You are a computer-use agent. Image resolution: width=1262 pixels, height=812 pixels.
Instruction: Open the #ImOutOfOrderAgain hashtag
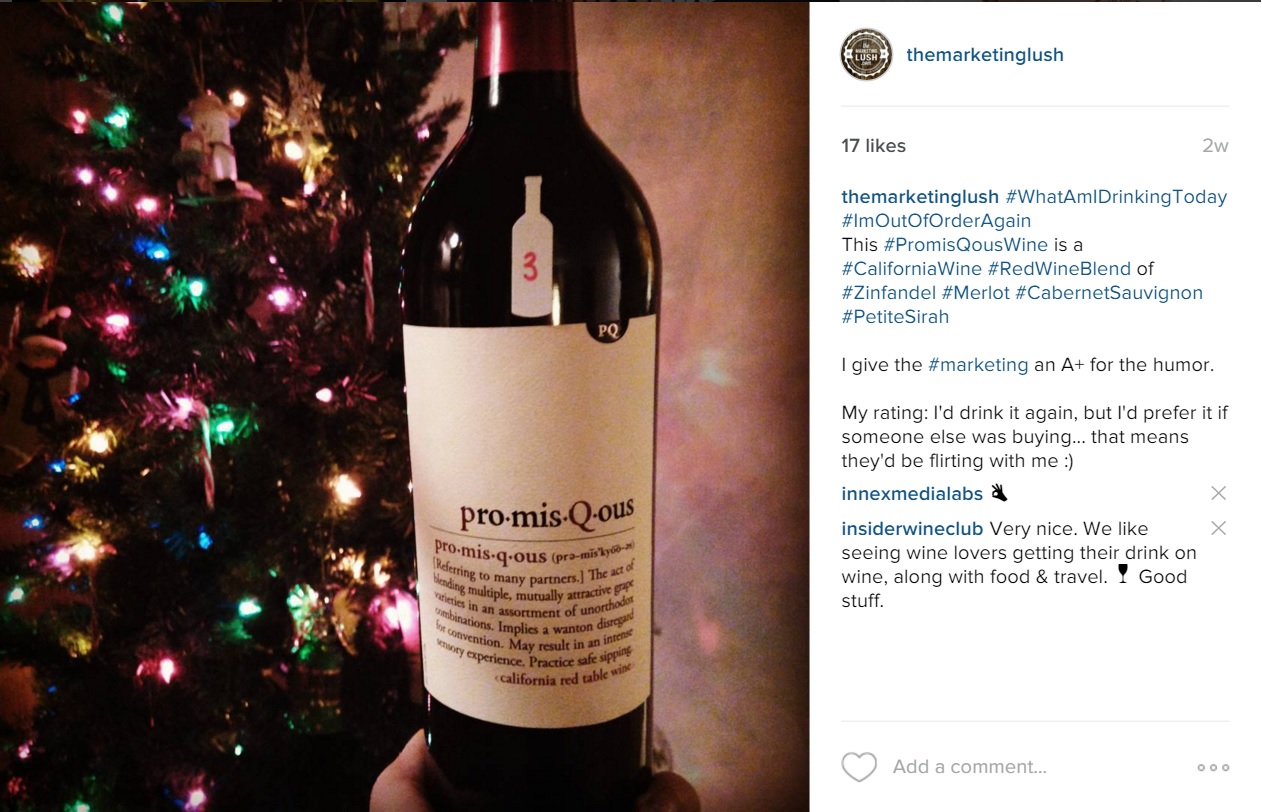tap(936, 221)
